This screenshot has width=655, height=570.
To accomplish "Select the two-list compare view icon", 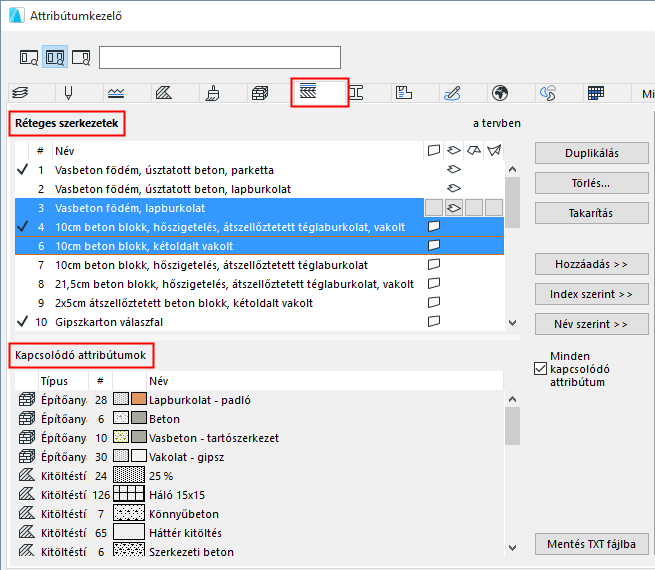I will click(55, 57).
